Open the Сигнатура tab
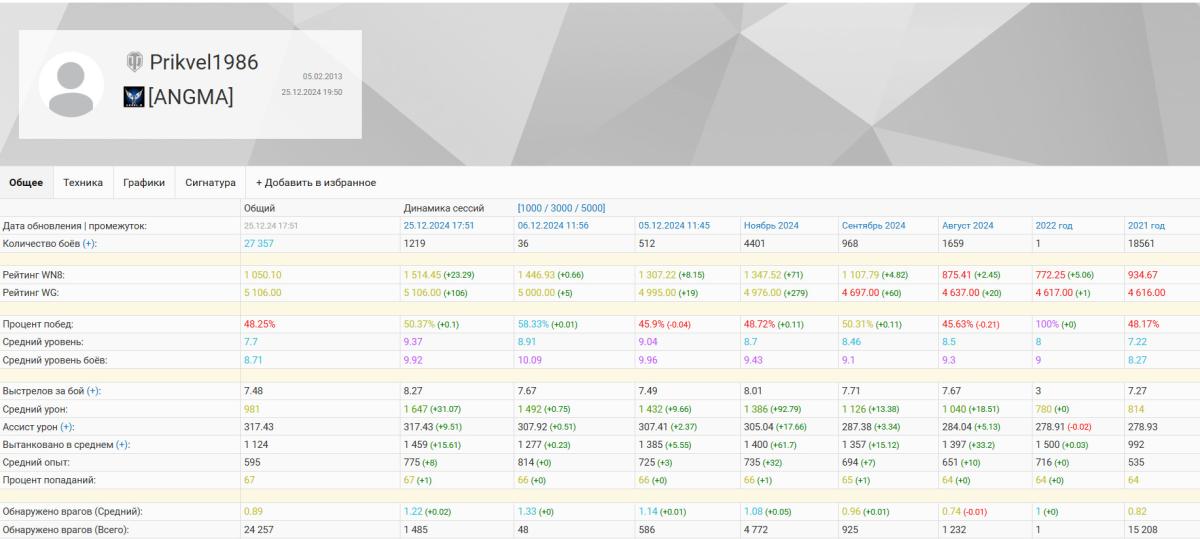Image resolution: width=1200 pixels, height=539 pixels. click(211, 183)
